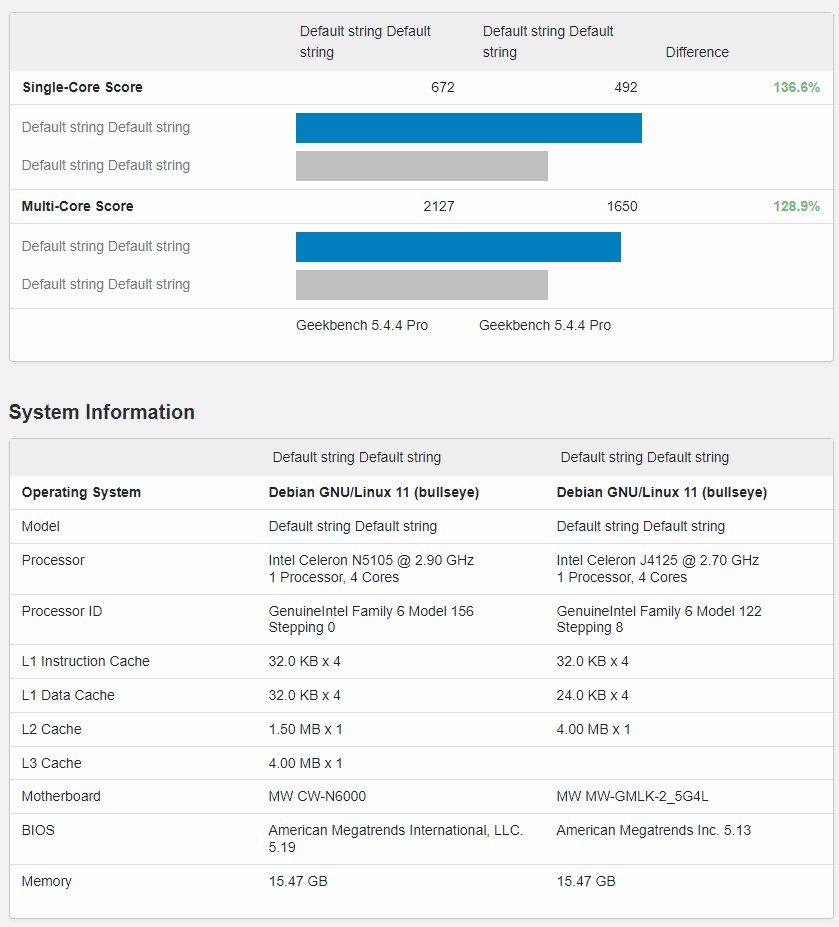Click the blue Single-Core score bar
The height and width of the screenshot is (927, 839).
click(x=468, y=128)
